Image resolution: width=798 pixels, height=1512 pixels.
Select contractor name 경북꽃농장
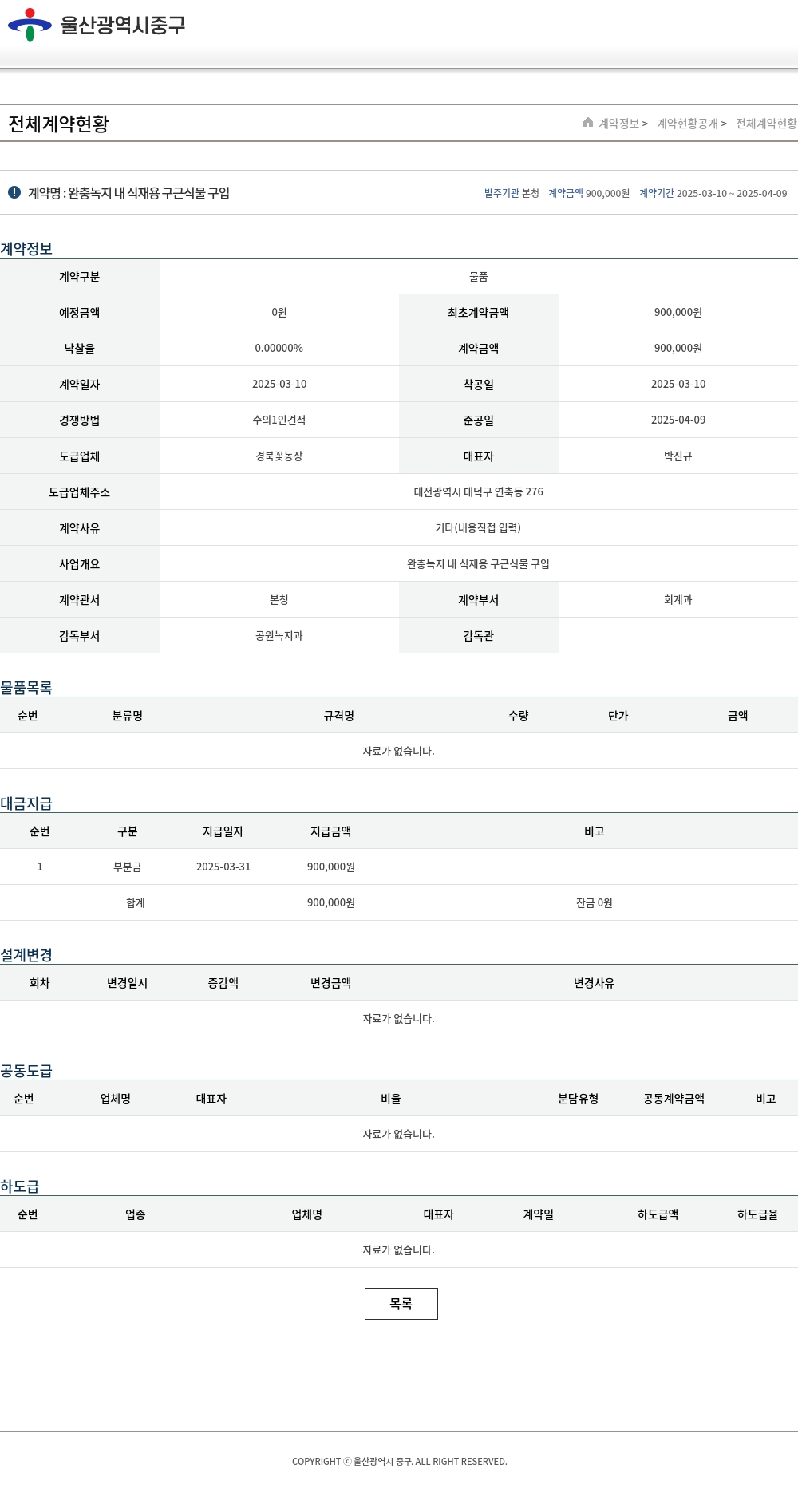pos(279,456)
